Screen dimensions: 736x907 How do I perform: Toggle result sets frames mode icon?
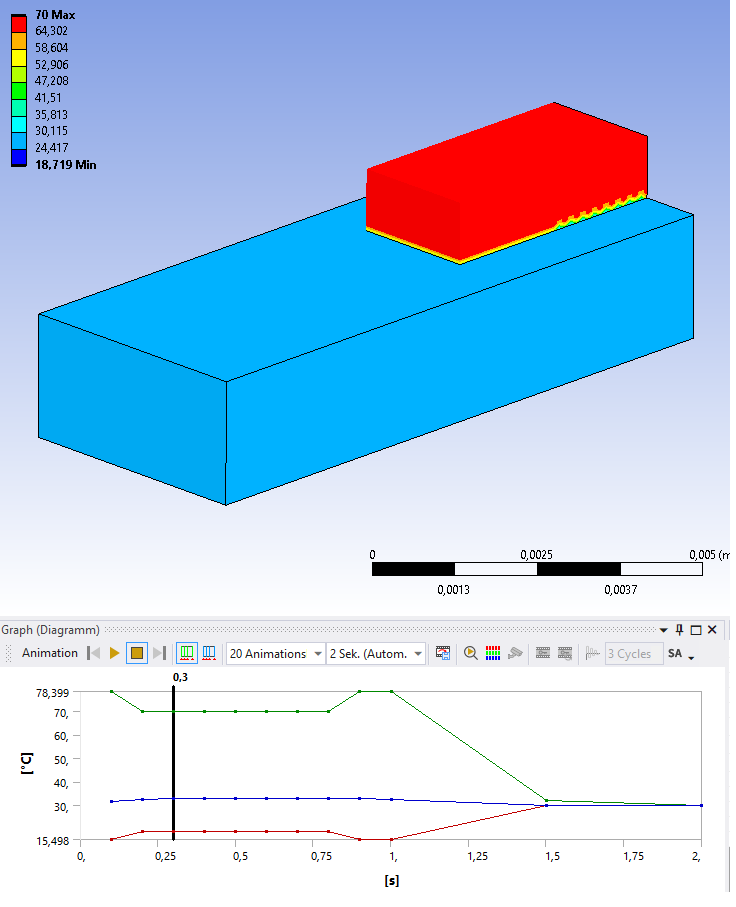click(x=209, y=654)
